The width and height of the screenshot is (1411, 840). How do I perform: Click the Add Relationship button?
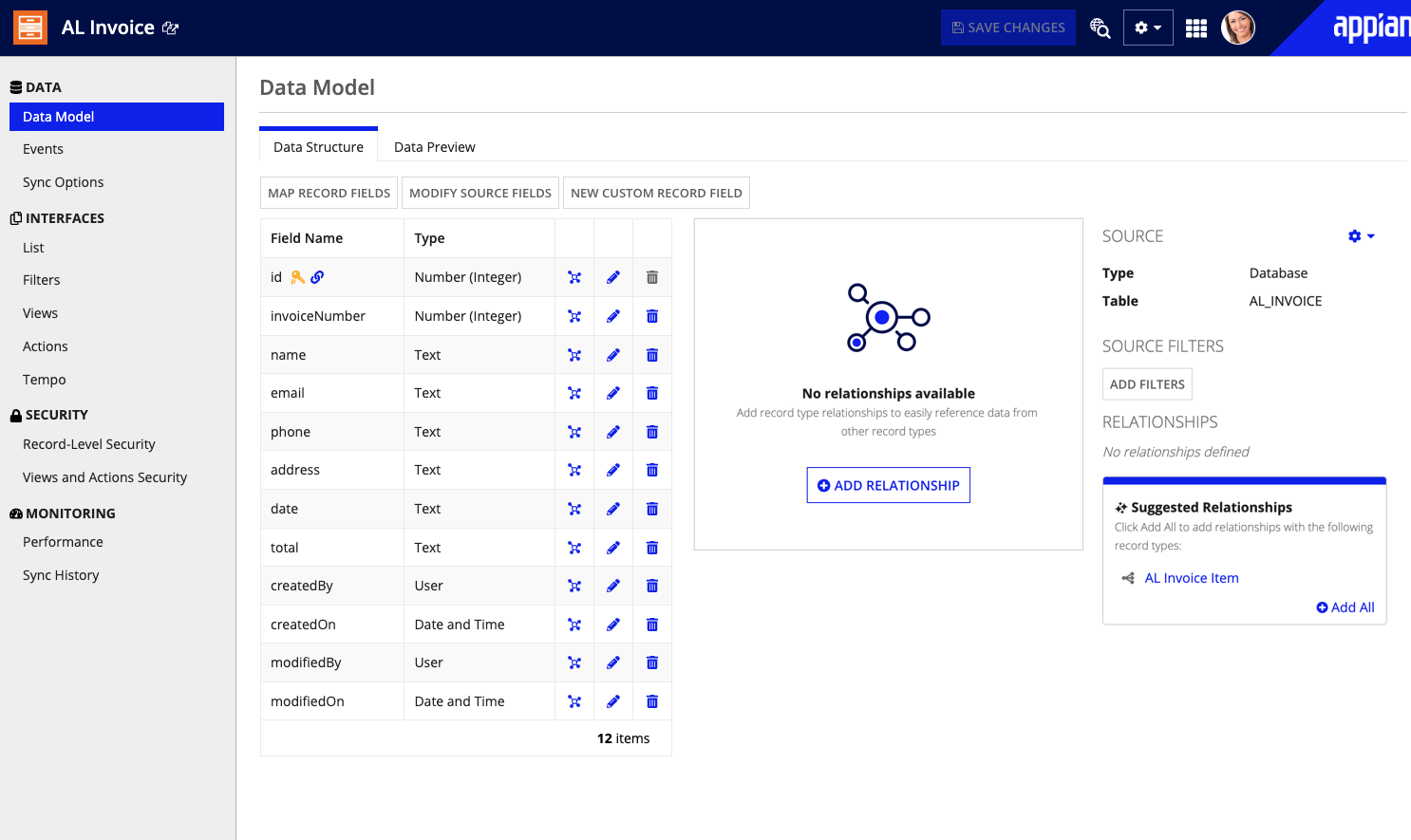pos(889,485)
